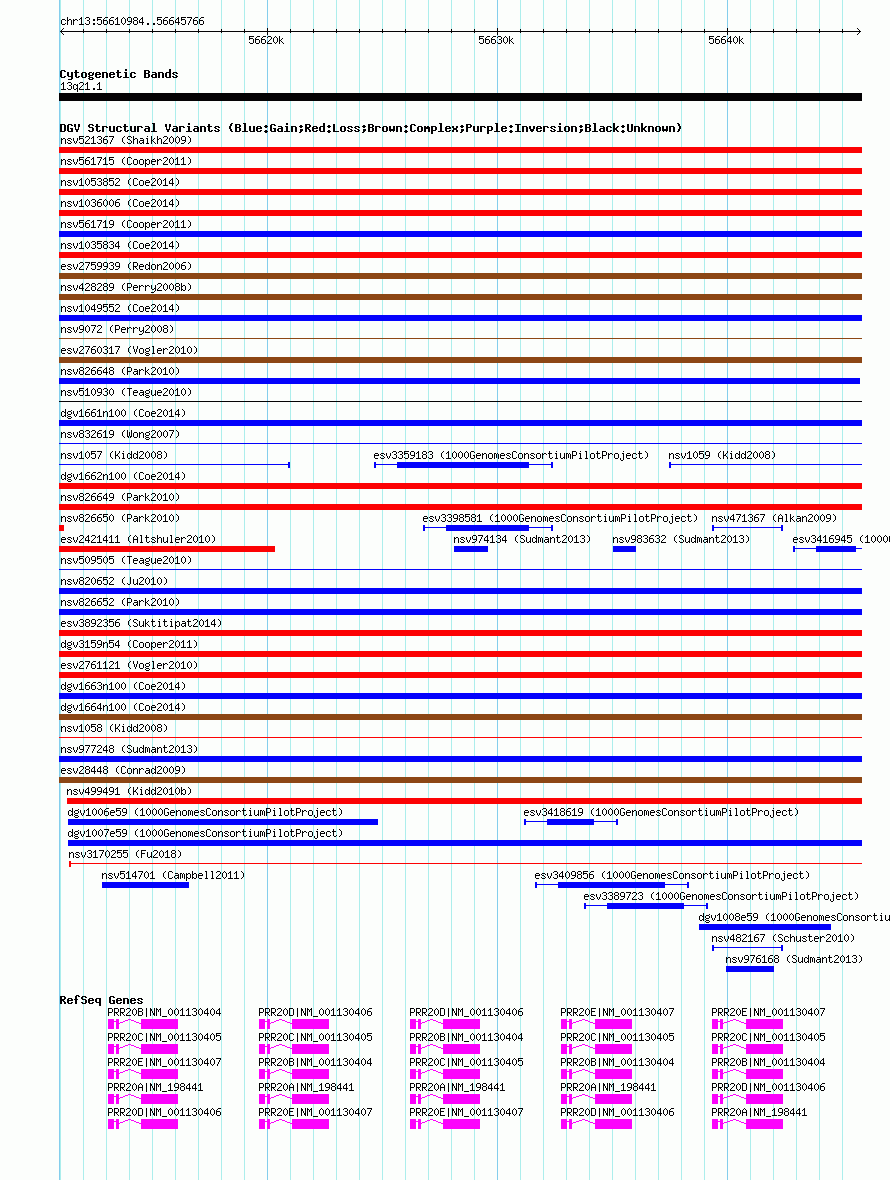The height and width of the screenshot is (1180, 890).
Task: Click the nsv983632 (Sudmant2013) blue bar
Action: tap(624, 549)
